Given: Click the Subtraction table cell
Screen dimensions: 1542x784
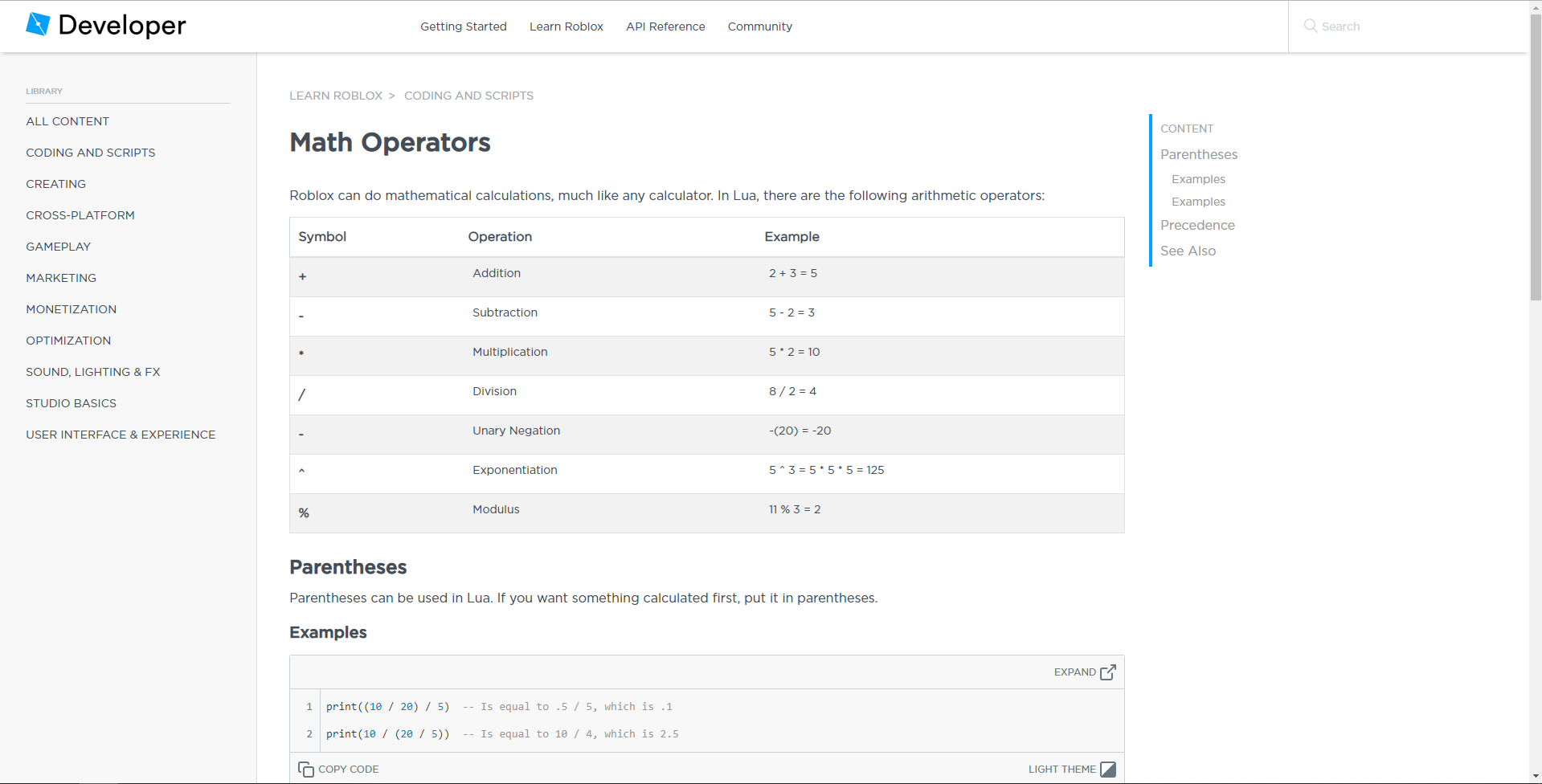Looking at the screenshot, I should [505, 312].
